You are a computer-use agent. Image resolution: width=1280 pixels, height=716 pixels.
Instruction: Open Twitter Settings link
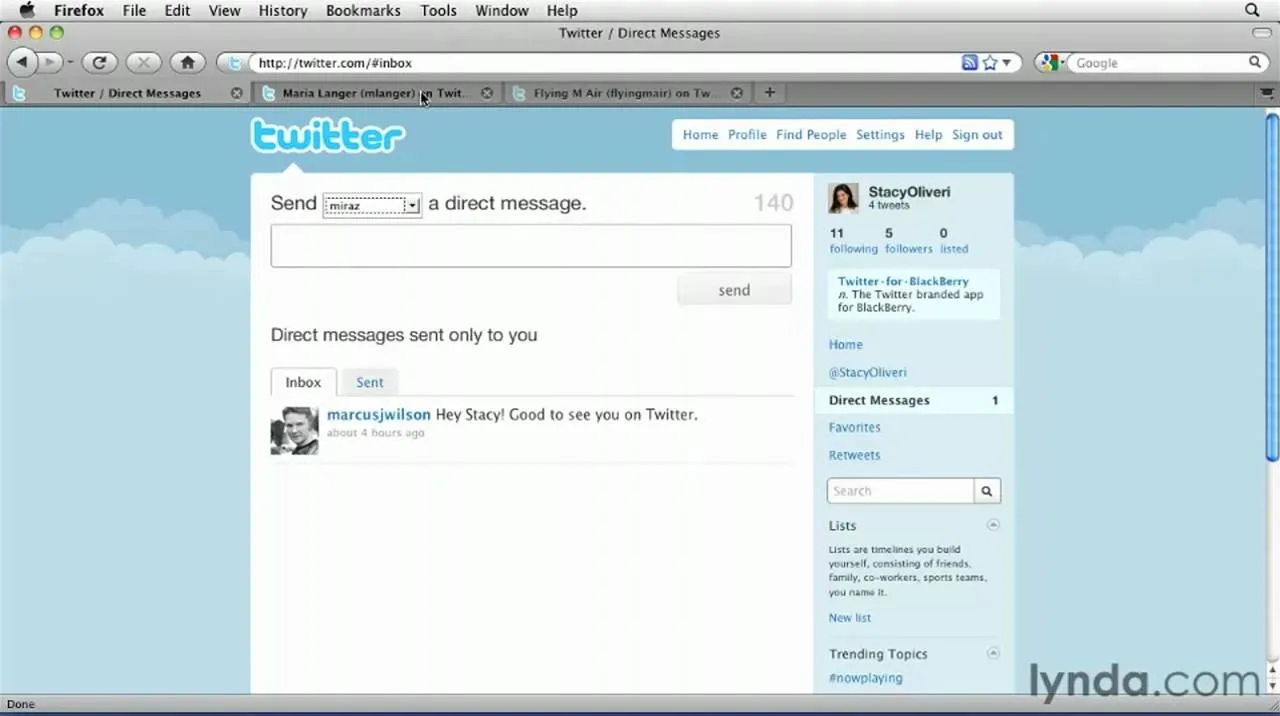pyautogui.click(x=880, y=135)
